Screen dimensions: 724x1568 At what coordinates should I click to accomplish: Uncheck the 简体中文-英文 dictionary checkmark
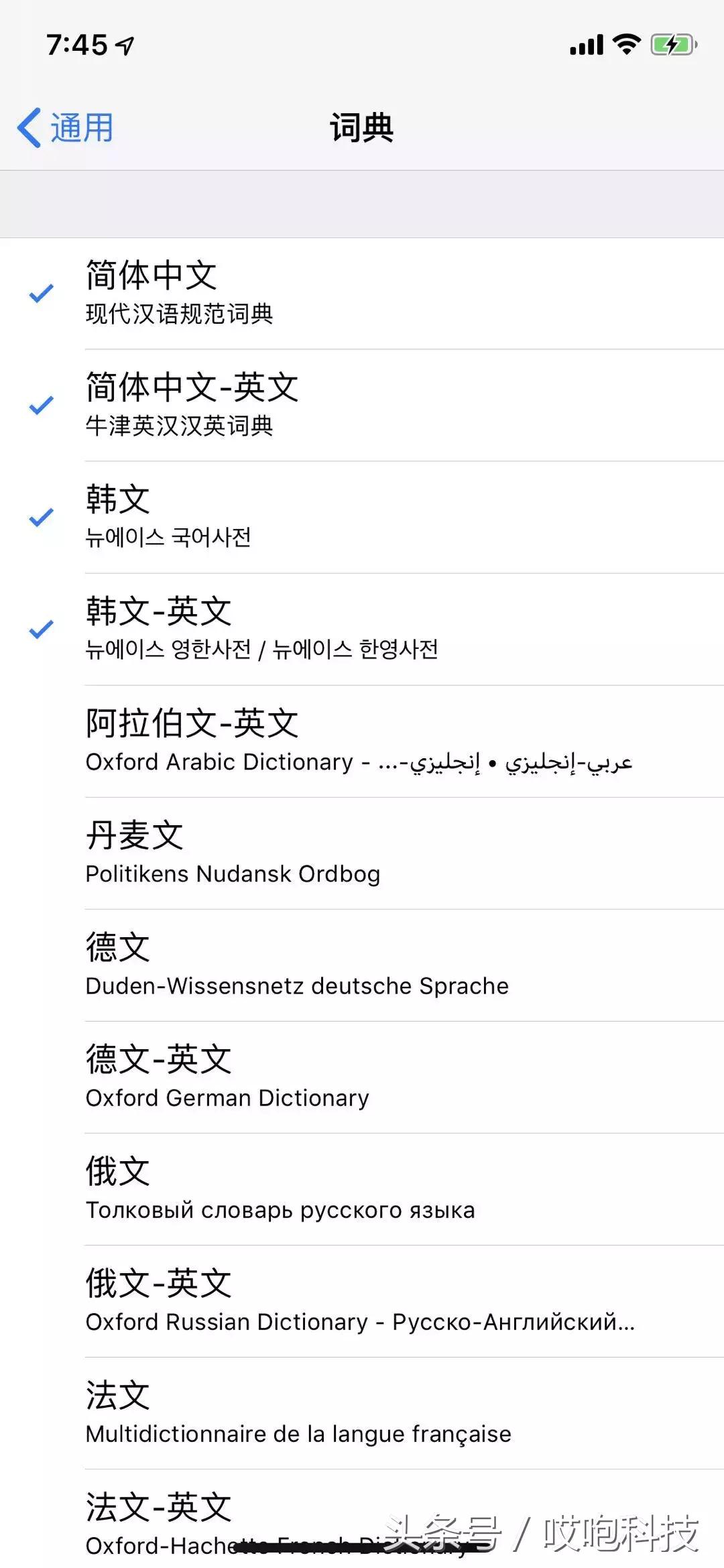(42, 405)
